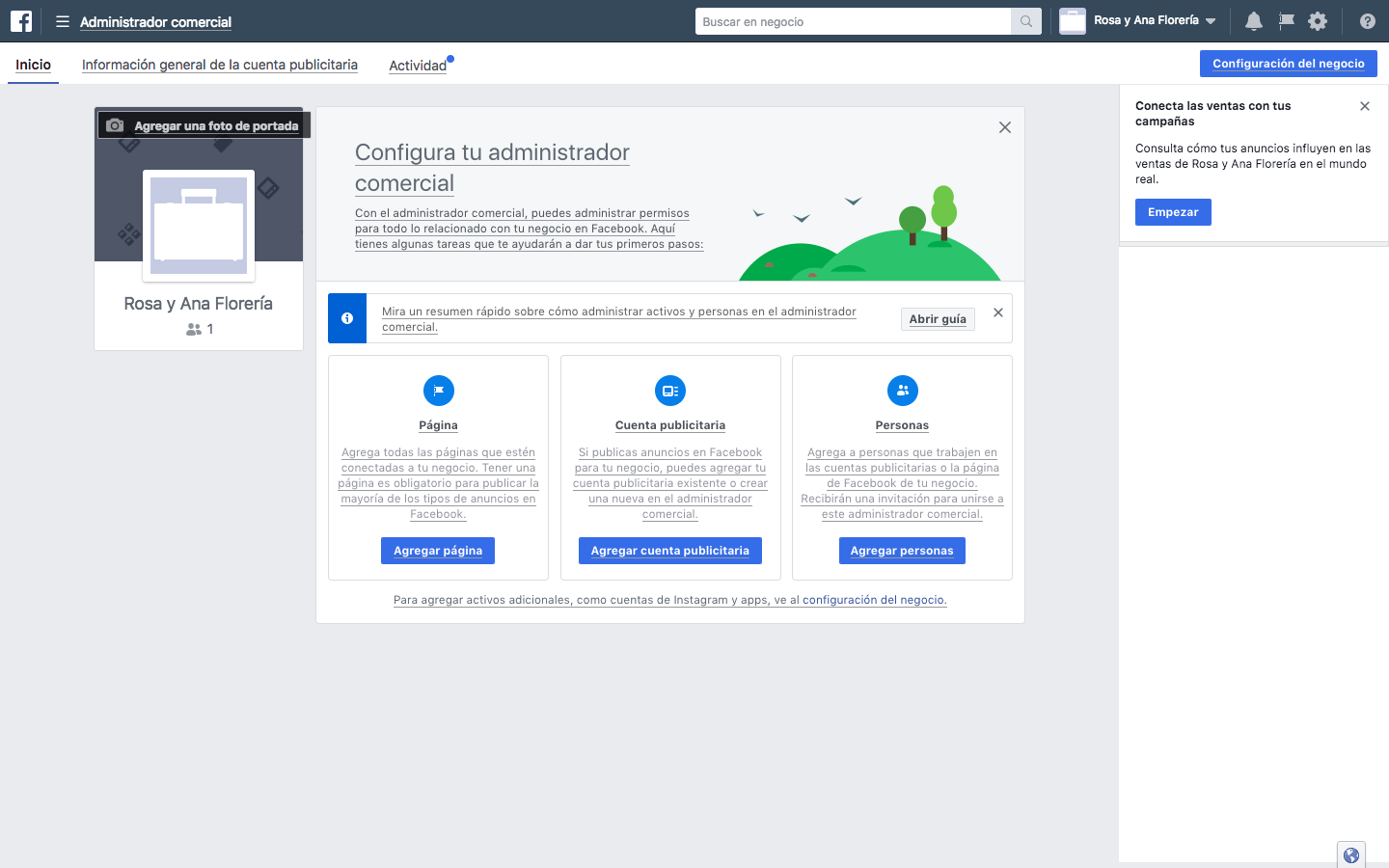
Task: Click the Personas card heading
Action: click(902, 425)
